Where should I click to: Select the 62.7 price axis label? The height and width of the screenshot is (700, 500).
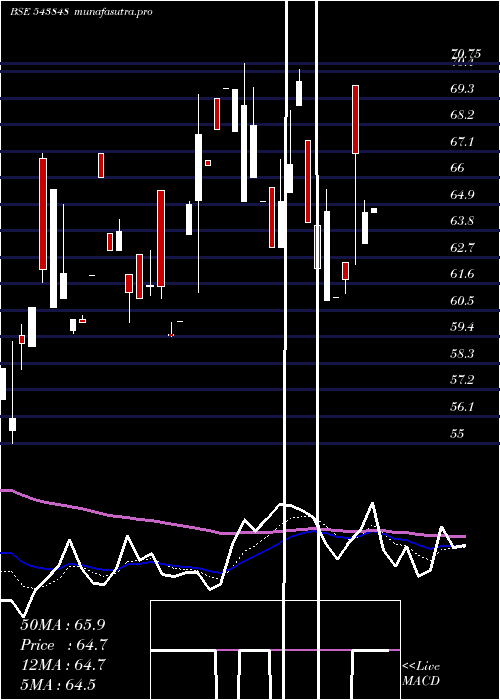pos(462,247)
